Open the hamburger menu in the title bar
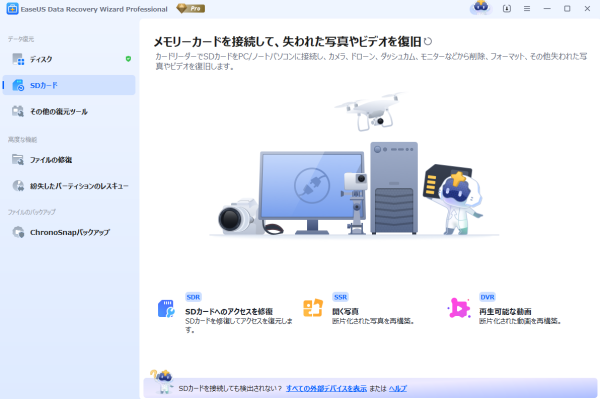This screenshot has height=399, width=600. pos(527,8)
